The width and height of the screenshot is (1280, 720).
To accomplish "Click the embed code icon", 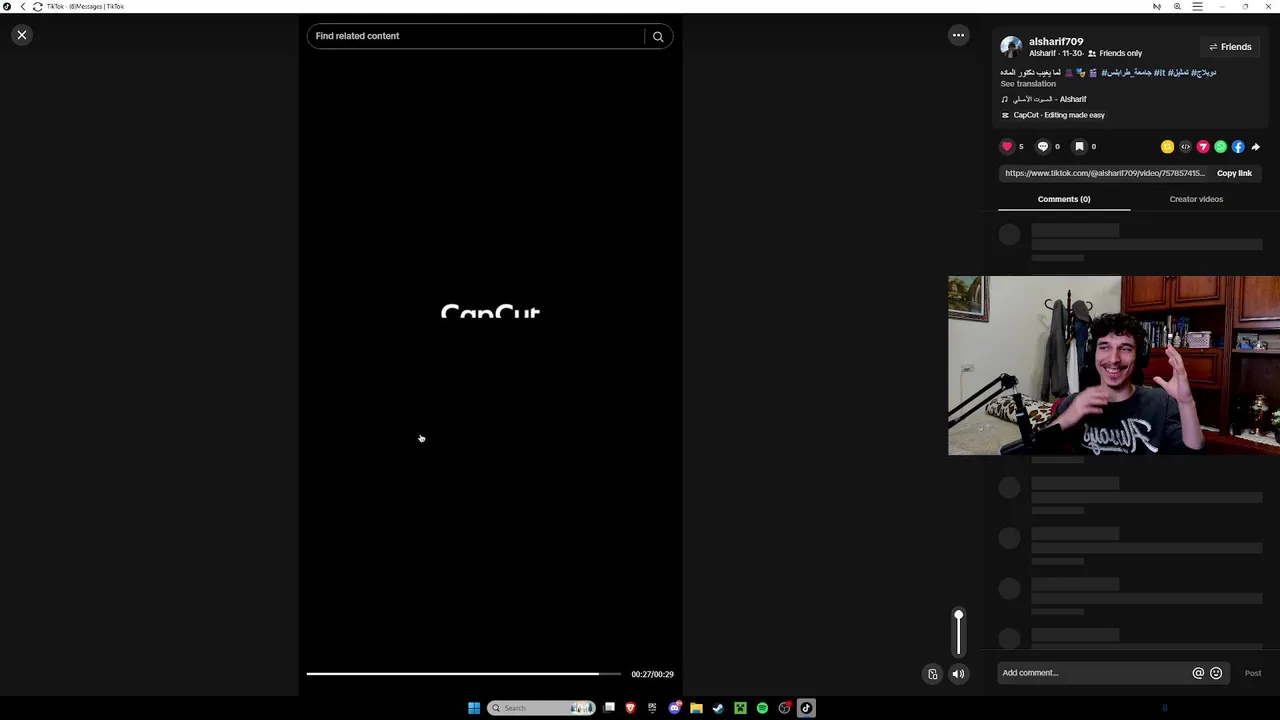I will click(1185, 147).
